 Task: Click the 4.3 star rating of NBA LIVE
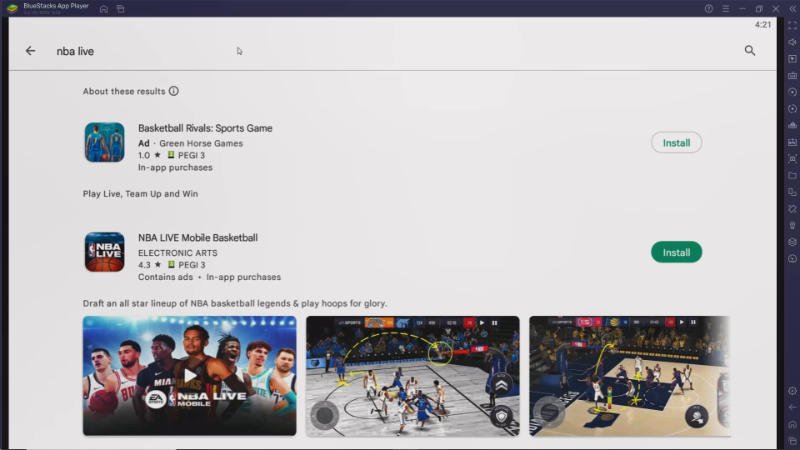pos(149,265)
